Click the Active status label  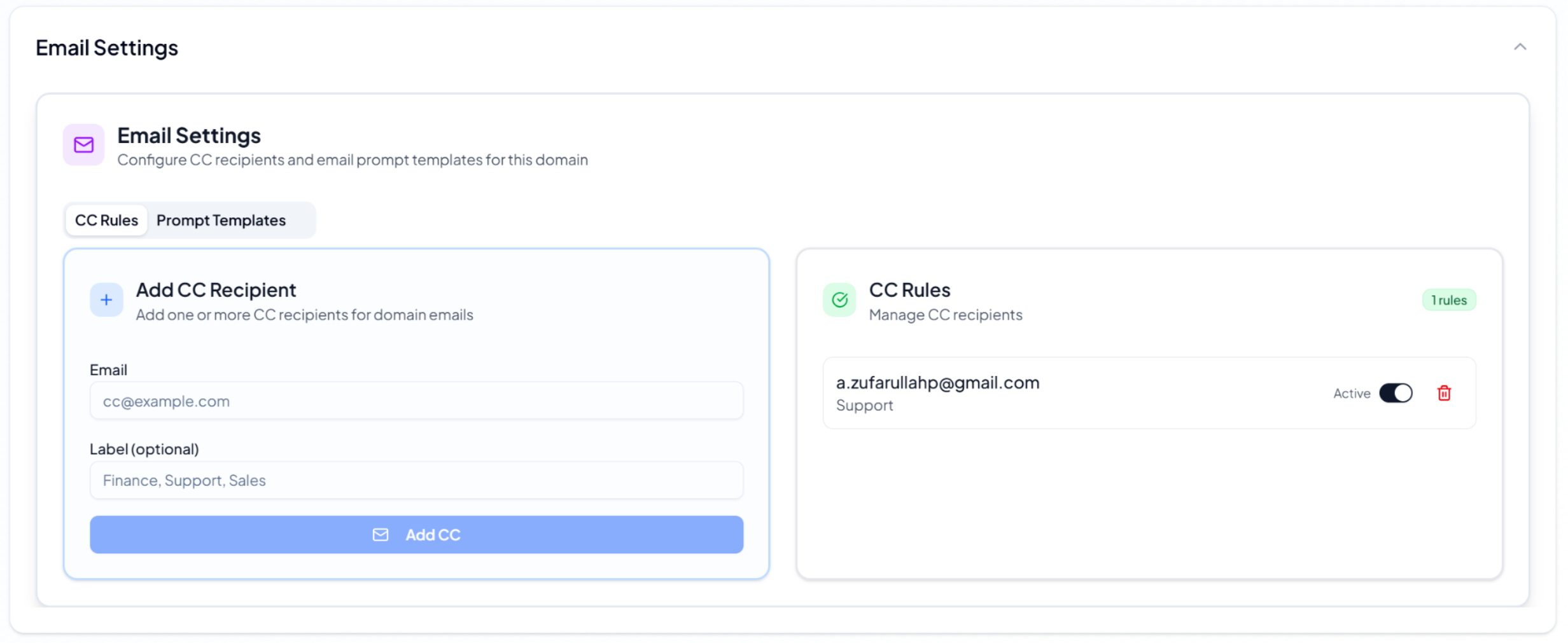1352,394
